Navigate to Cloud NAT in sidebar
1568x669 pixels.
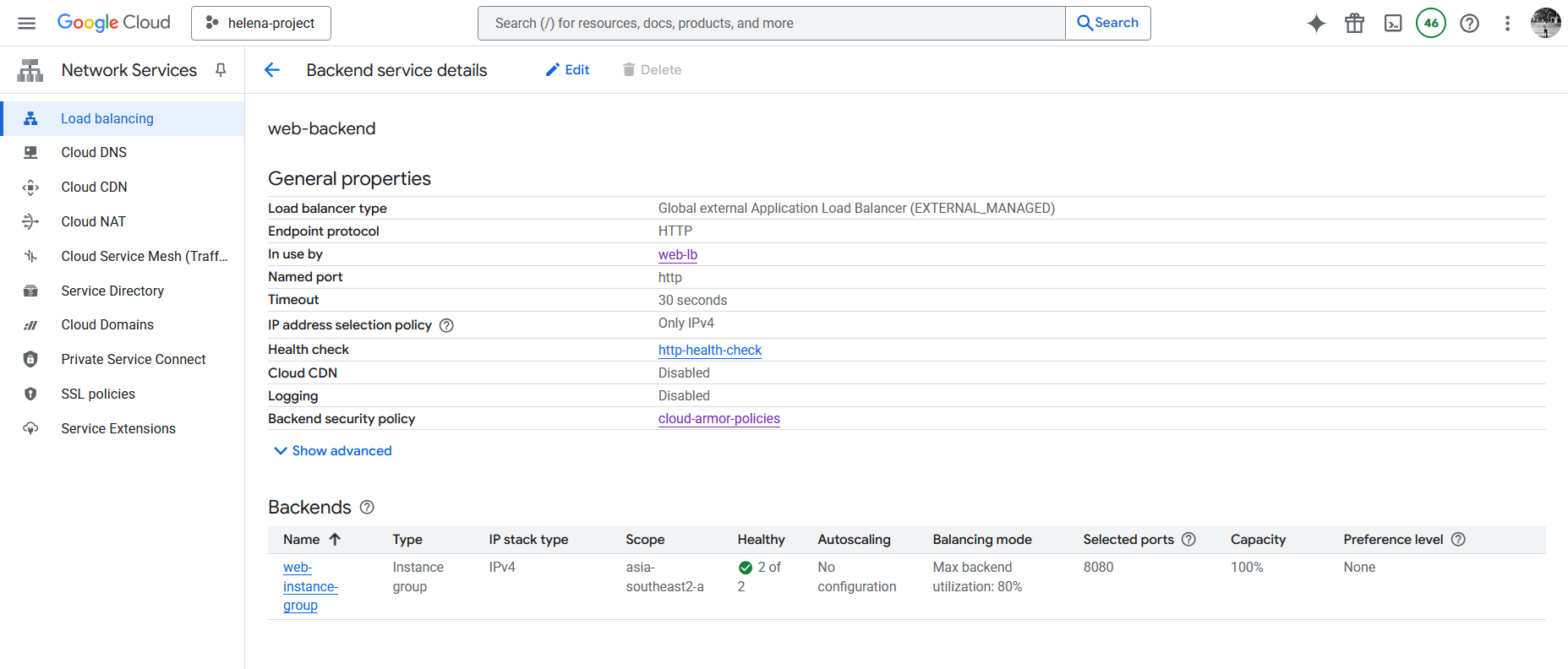[x=93, y=221]
